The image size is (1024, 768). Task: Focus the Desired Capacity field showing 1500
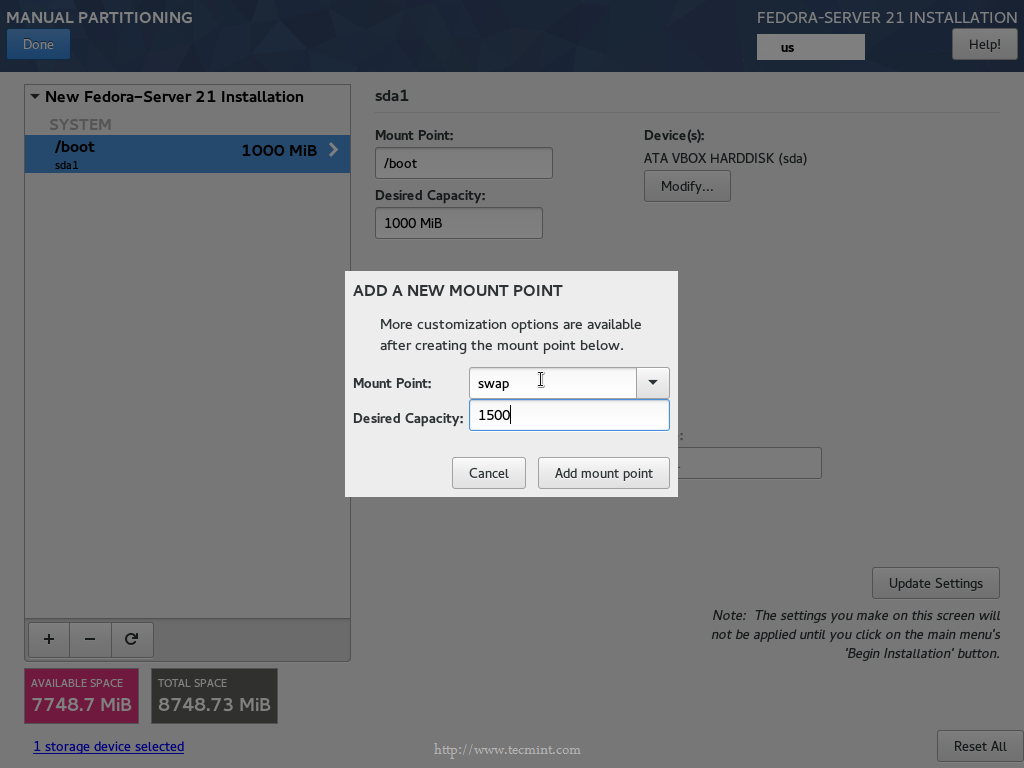(x=569, y=415)
